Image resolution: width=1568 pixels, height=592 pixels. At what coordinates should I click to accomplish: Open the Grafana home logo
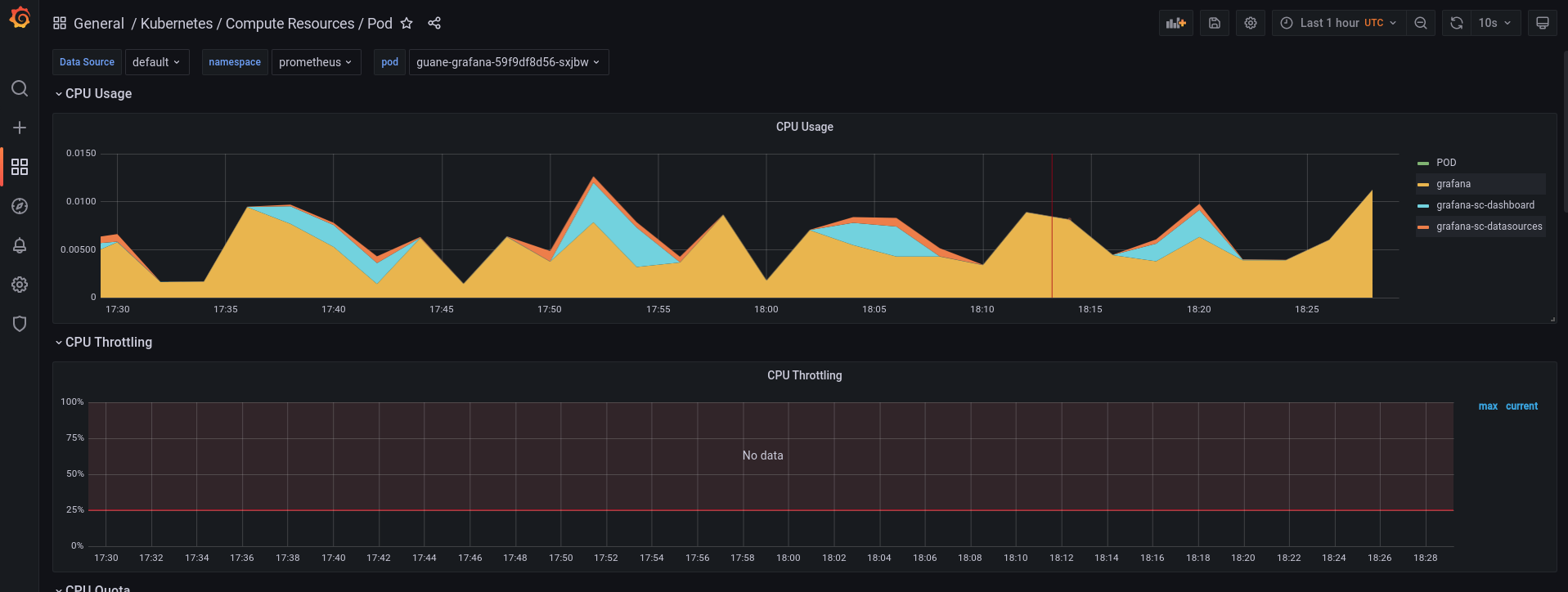(20, 18)
